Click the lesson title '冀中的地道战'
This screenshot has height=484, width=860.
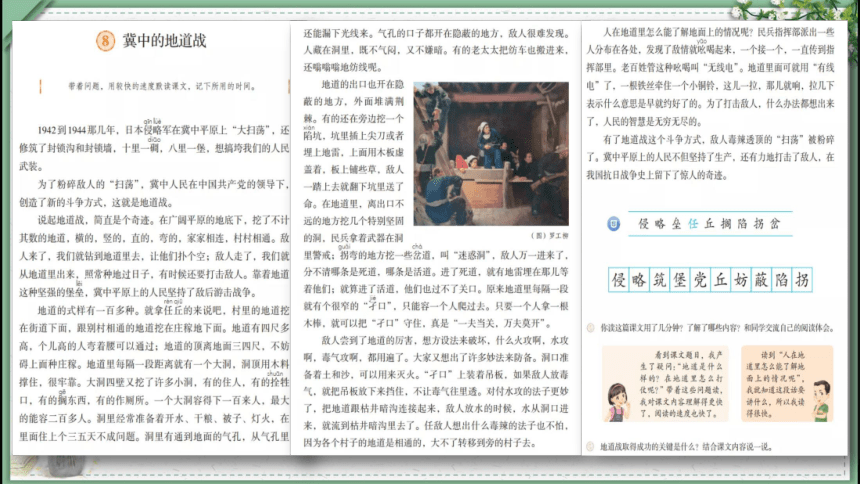click(x=164, y=41)
